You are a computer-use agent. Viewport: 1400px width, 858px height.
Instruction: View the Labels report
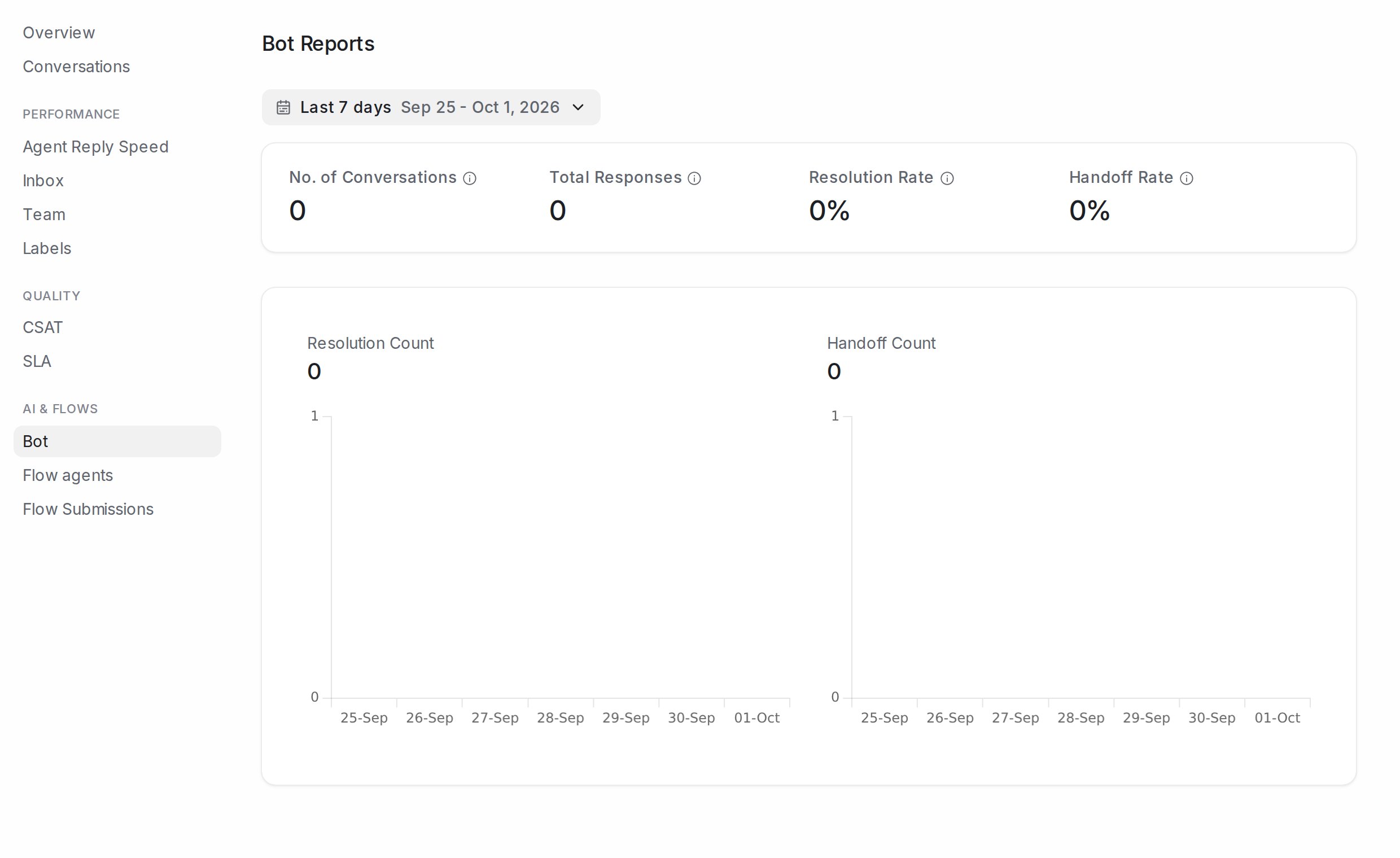click(47, 248)
